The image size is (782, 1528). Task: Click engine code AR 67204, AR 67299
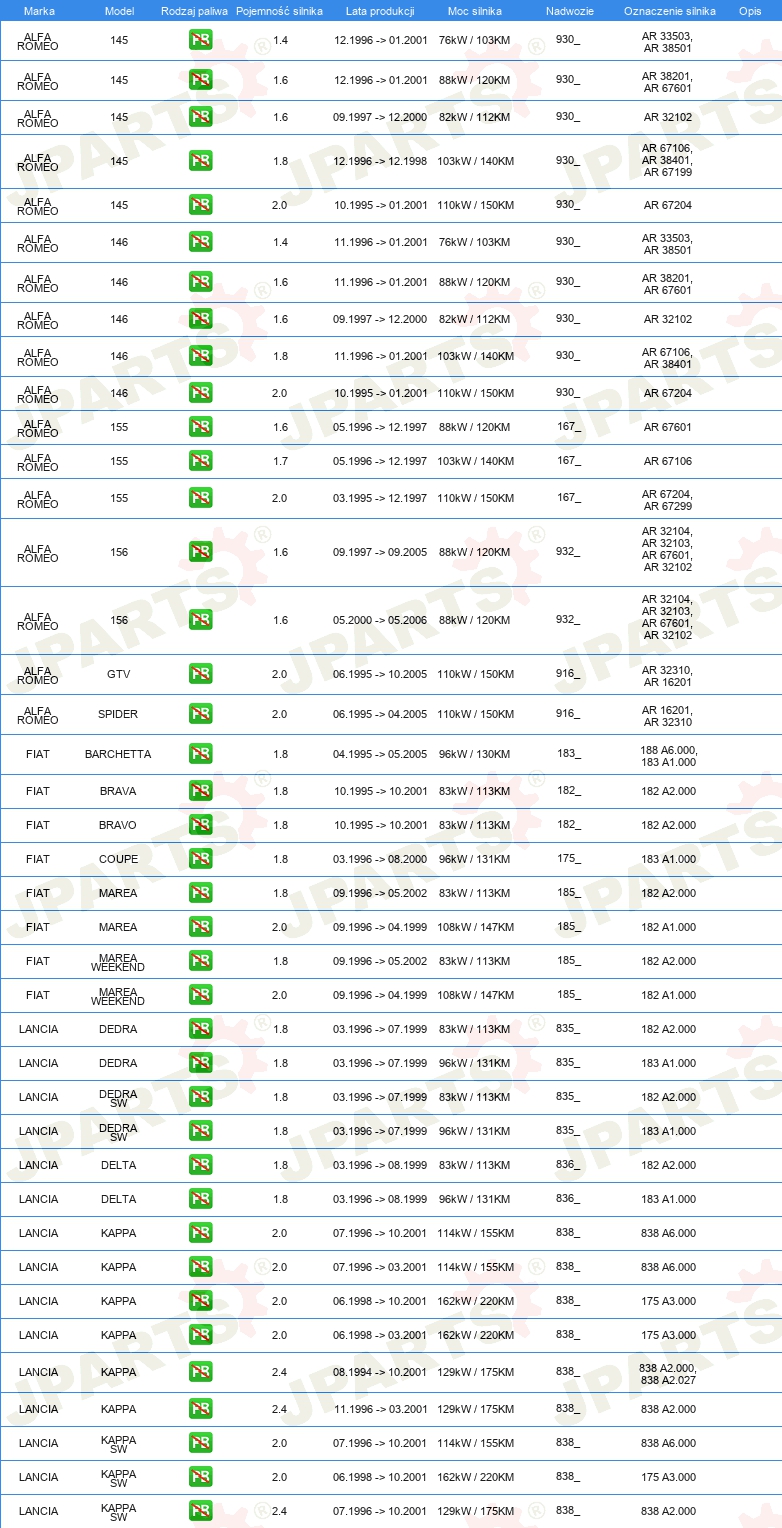668,500
